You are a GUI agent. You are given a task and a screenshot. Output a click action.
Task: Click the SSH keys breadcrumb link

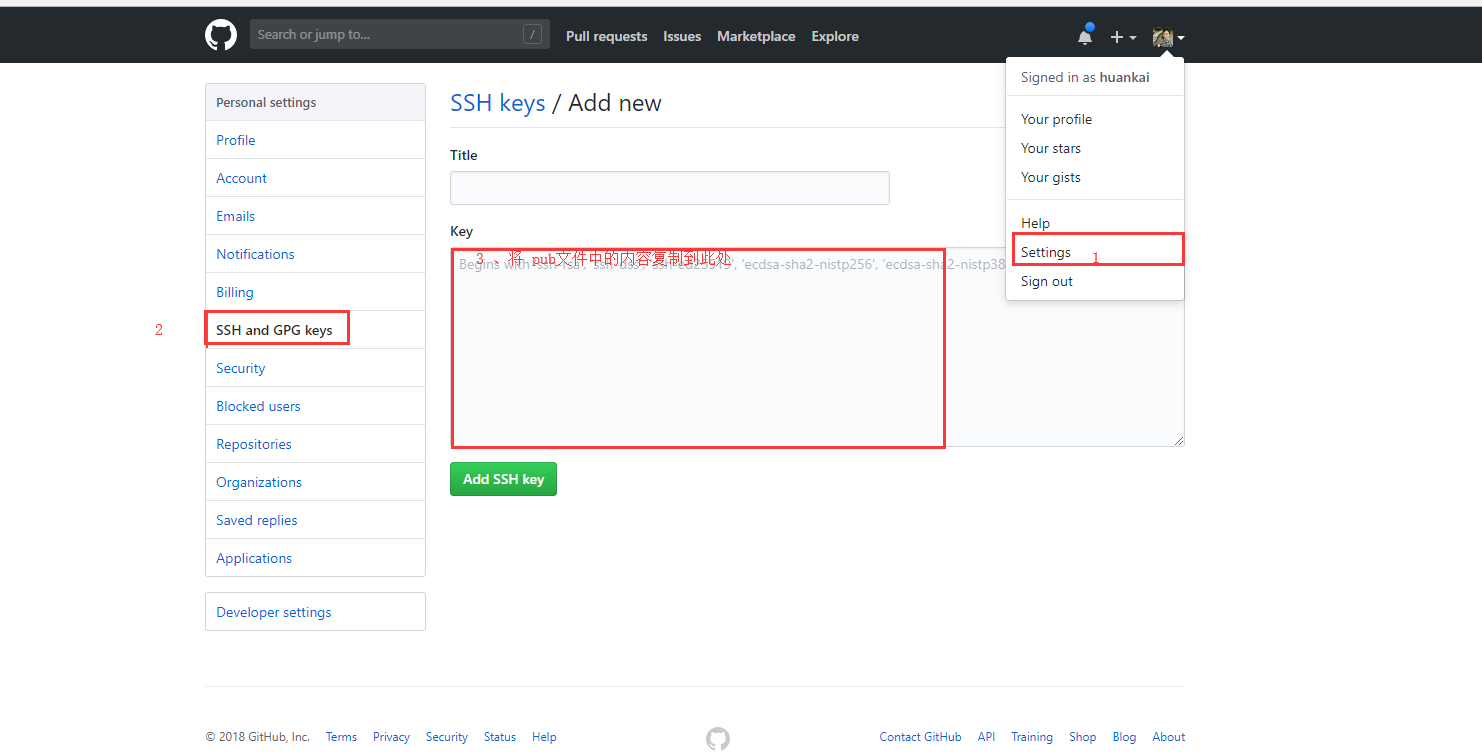pyautogui.click(x=498, y=103)
